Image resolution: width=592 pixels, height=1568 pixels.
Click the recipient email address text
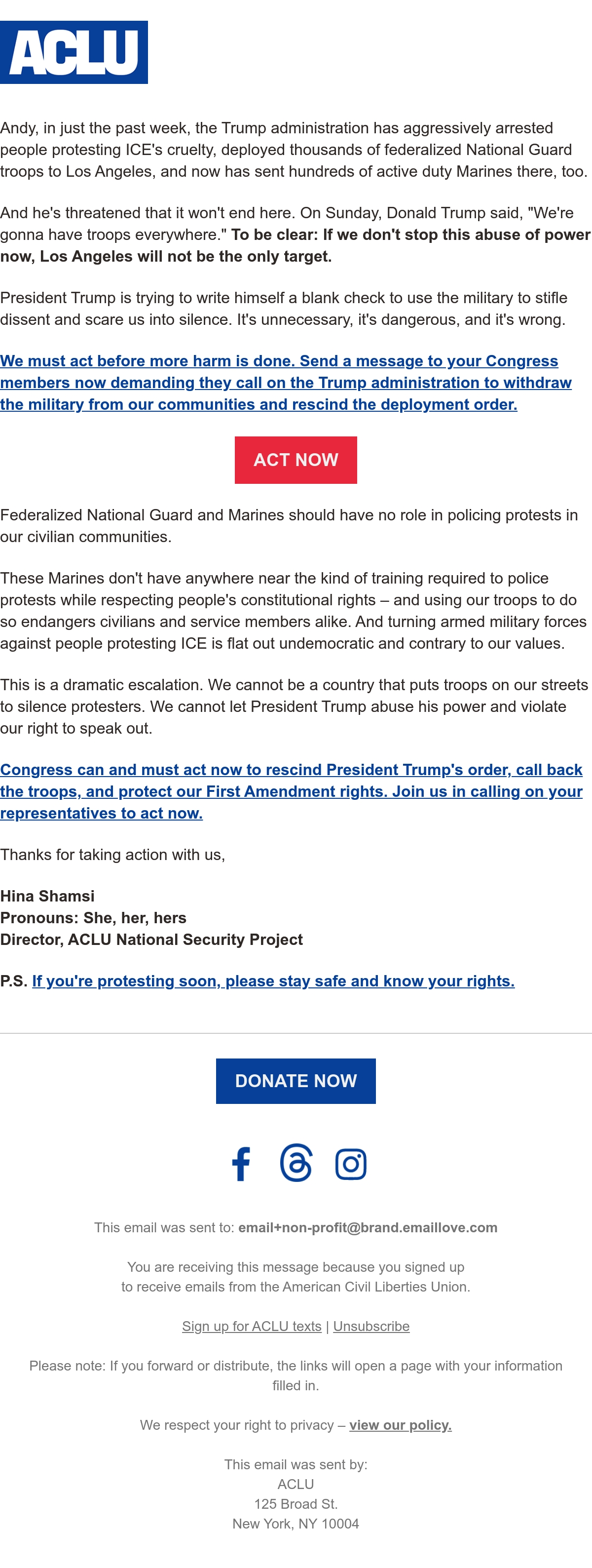(368, 1228)
